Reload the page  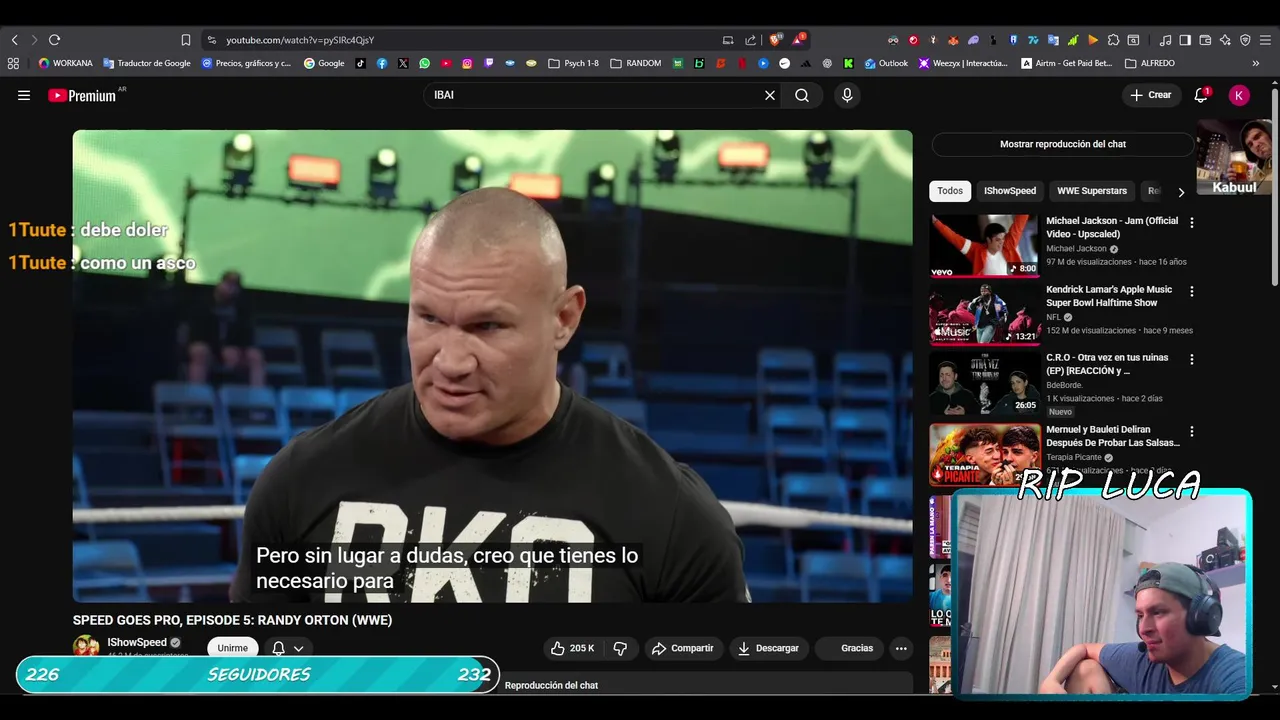click(54, 40)
